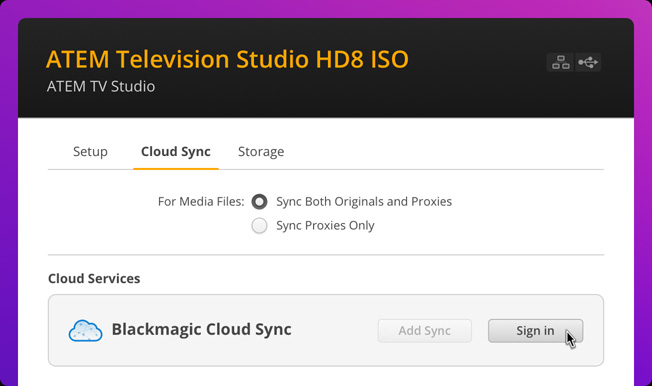652x386 pixels.
Task: Select Sync Both Originals and Proxies radio button
Action: pyautogui.click(x=259, y=202)
